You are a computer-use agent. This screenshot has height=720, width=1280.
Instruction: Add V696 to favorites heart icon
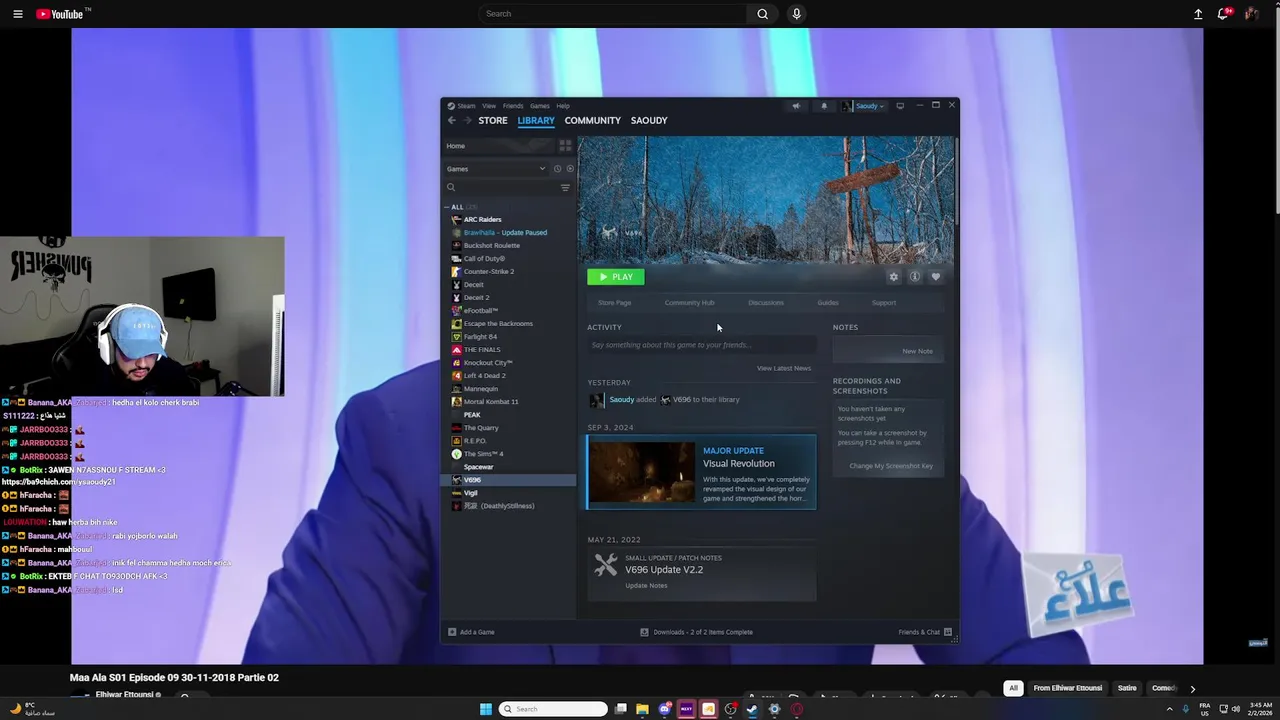tap(936, 277)
